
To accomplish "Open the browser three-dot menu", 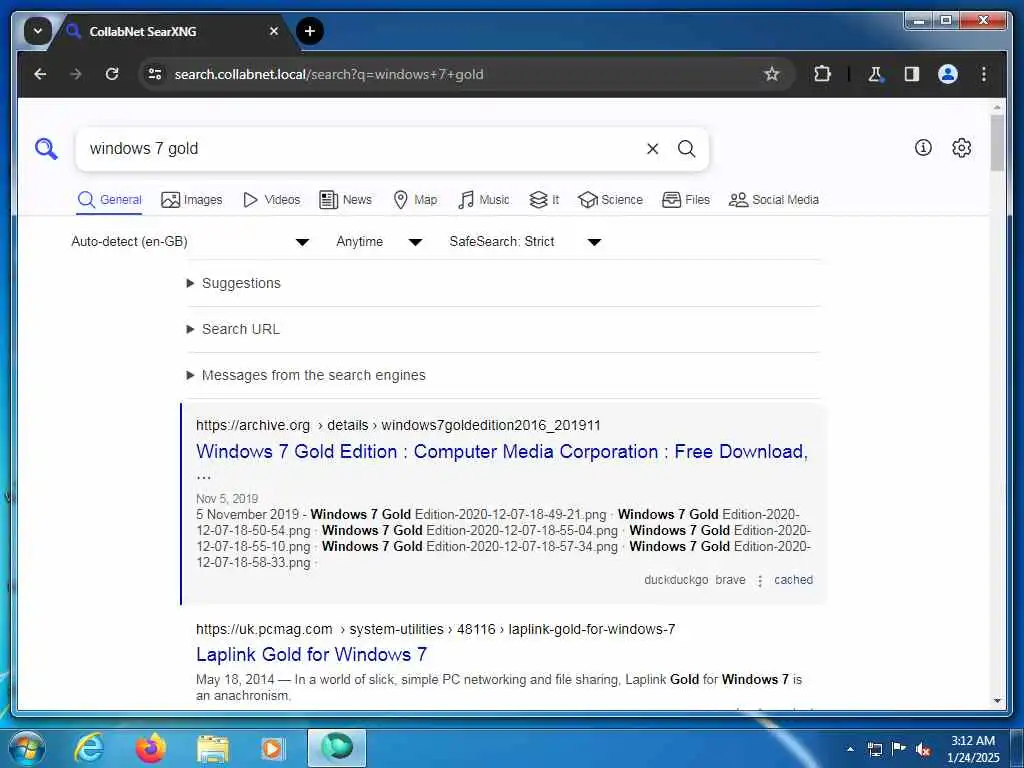I will 984,74.
